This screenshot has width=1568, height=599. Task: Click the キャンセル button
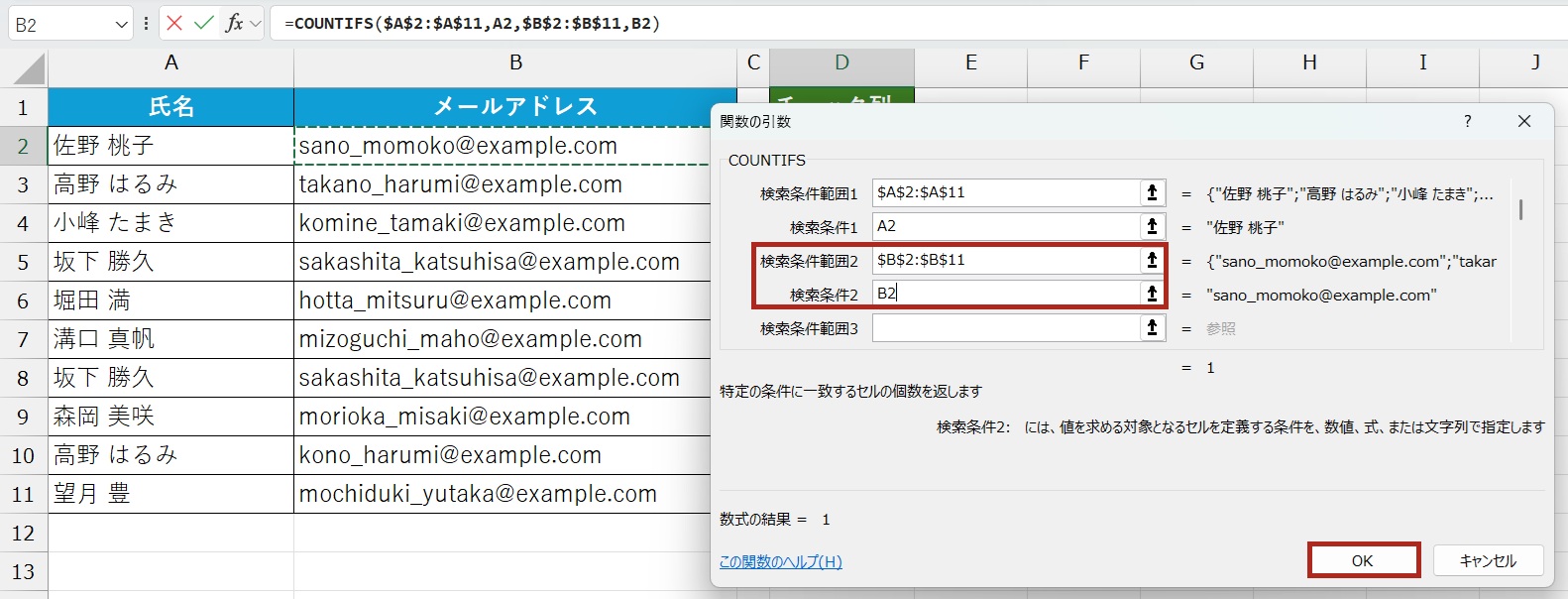tap(1488, 560)
